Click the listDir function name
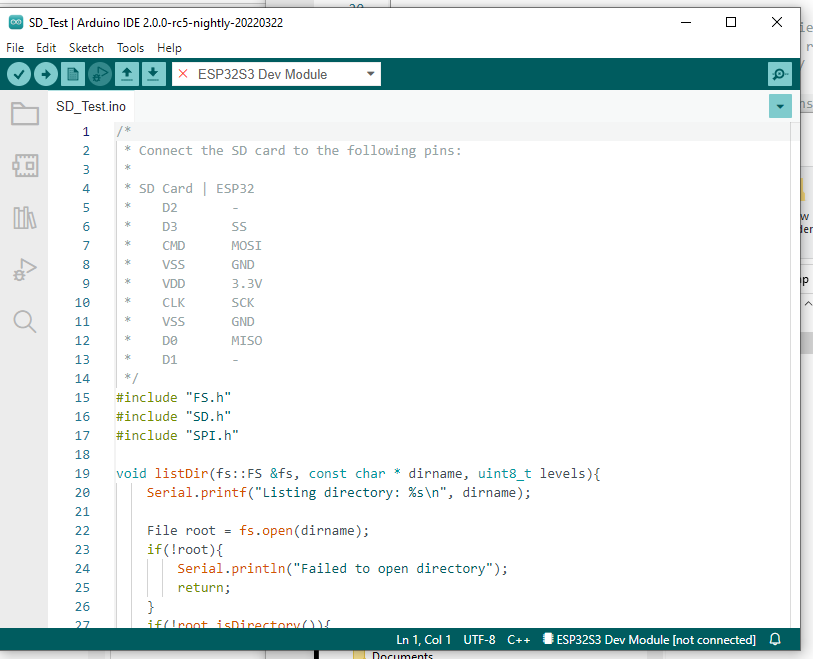813x659 pixels. click(x=181, y=473)
